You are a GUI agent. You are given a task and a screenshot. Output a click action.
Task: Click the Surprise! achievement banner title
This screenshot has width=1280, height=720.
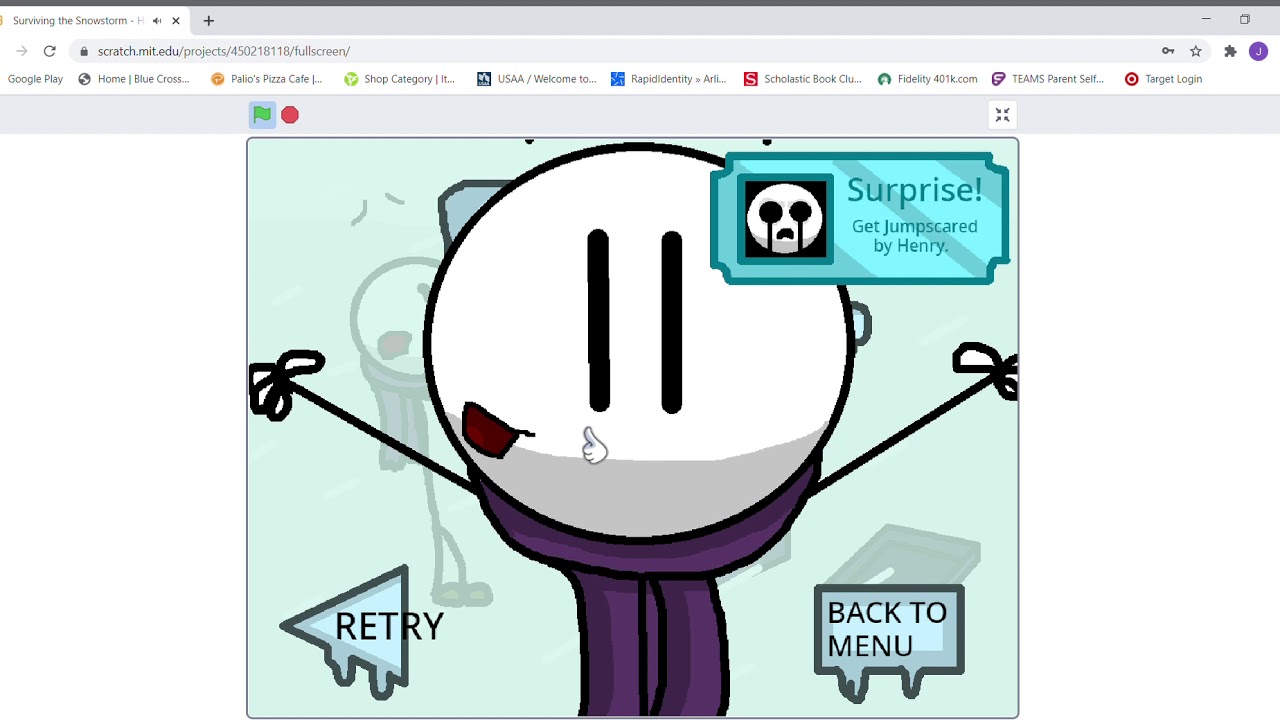coord(914,190)
